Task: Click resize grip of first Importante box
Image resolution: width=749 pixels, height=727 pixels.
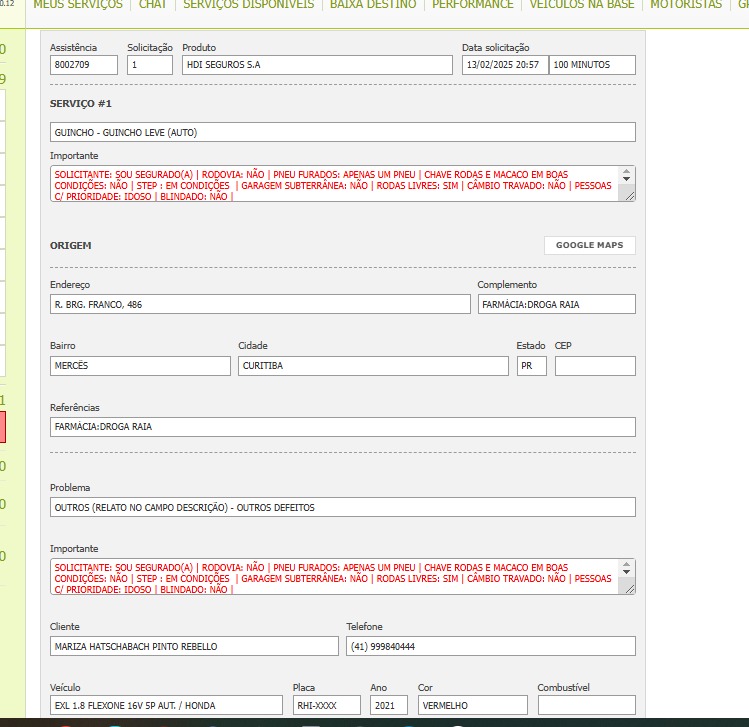Action: (630, 196)
